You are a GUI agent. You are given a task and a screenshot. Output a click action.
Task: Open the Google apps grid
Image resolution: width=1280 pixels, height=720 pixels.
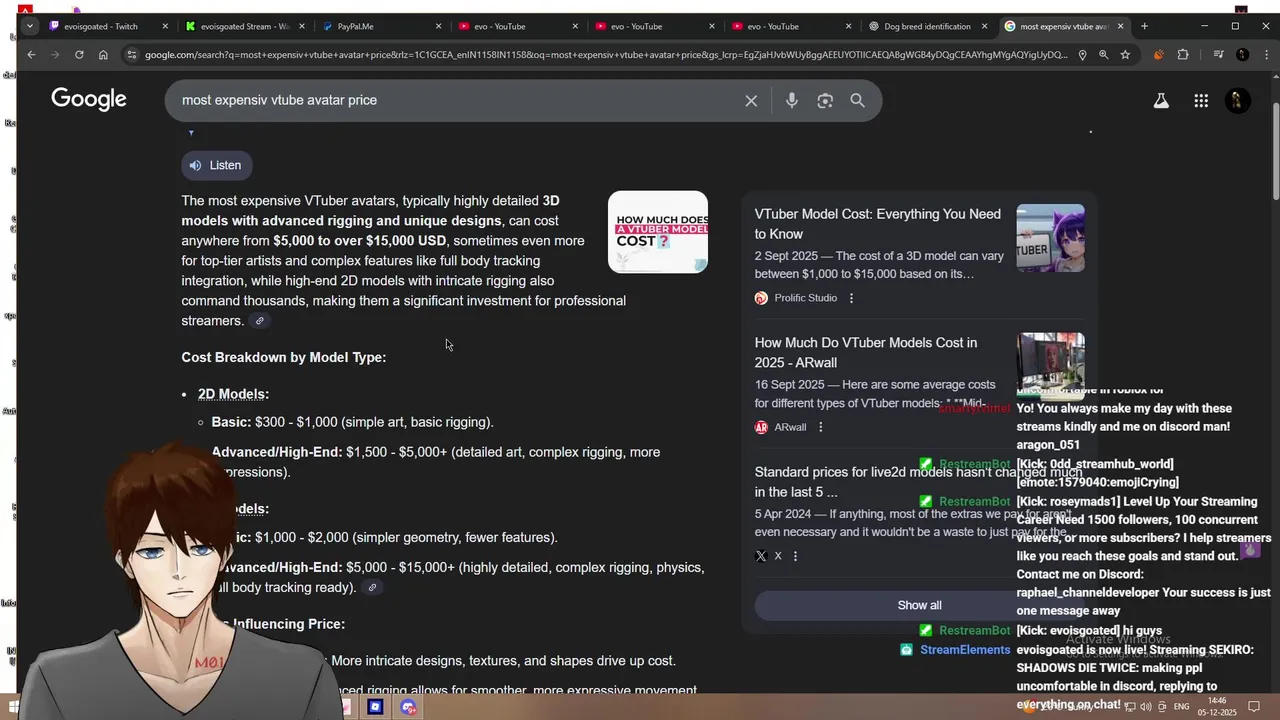pyautogui.click(x=1201, y=100)
